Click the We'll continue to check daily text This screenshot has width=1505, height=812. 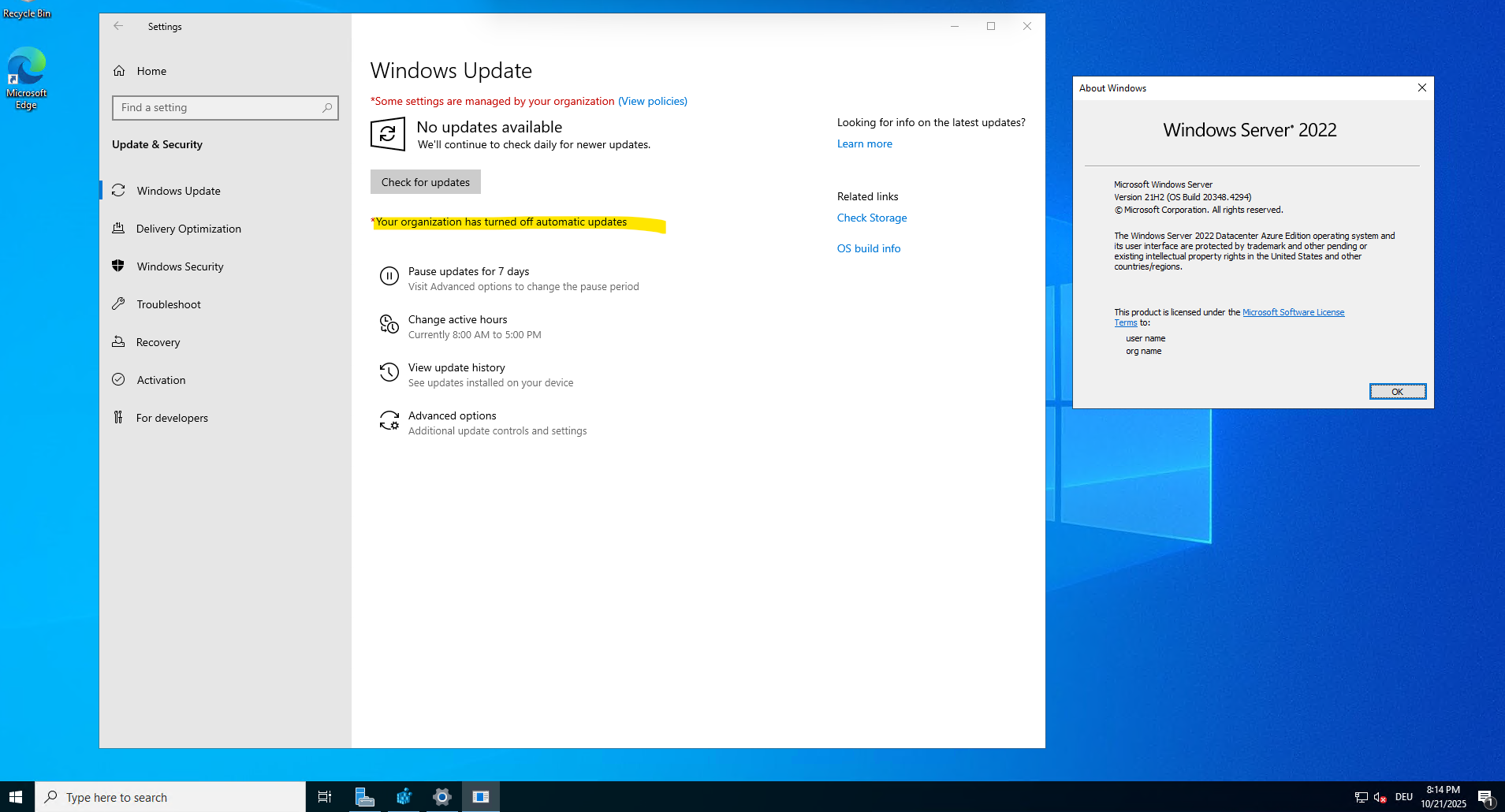tap(534, 145)
